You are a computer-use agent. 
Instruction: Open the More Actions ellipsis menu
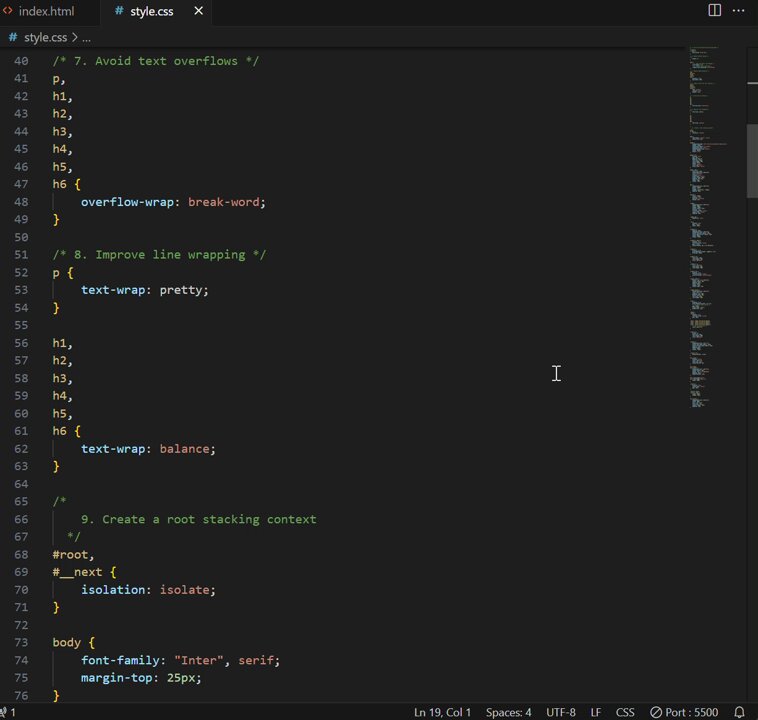[738, 10]
